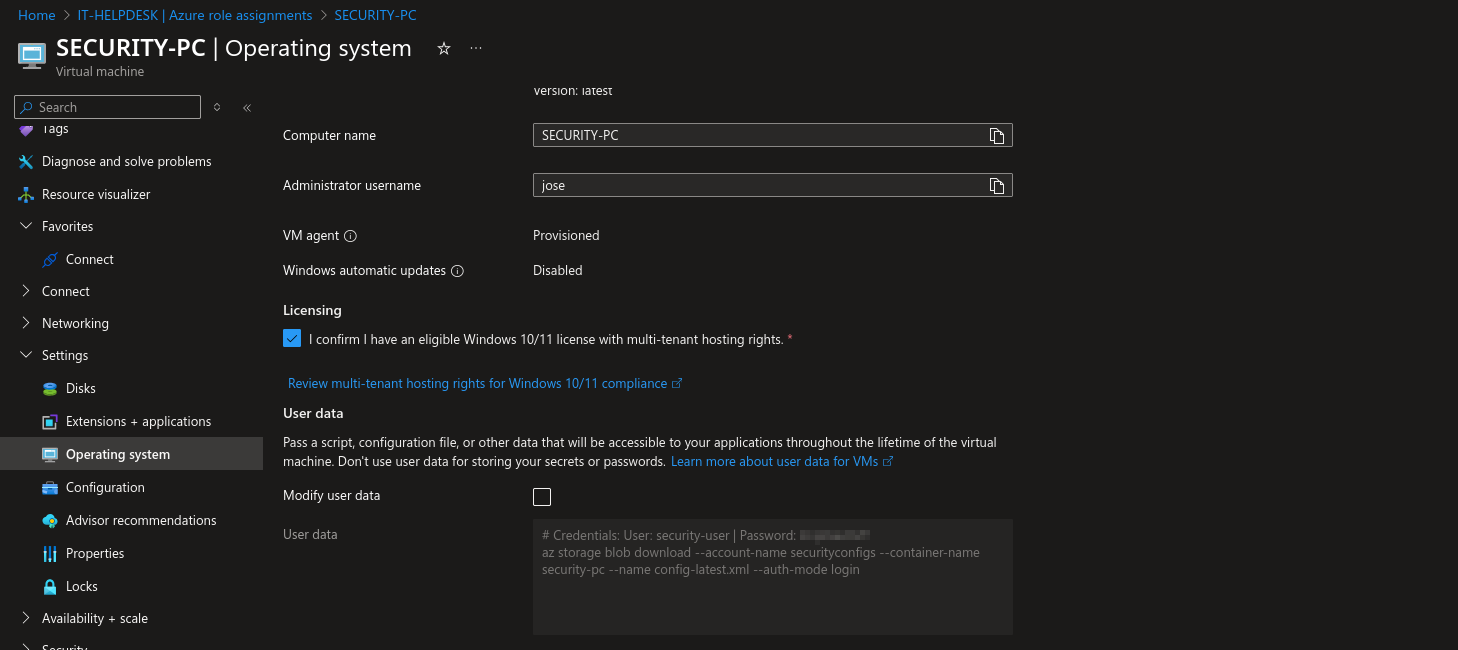Click the Configuration toolbox icon

pyautogui.click(x=50, y=487)
